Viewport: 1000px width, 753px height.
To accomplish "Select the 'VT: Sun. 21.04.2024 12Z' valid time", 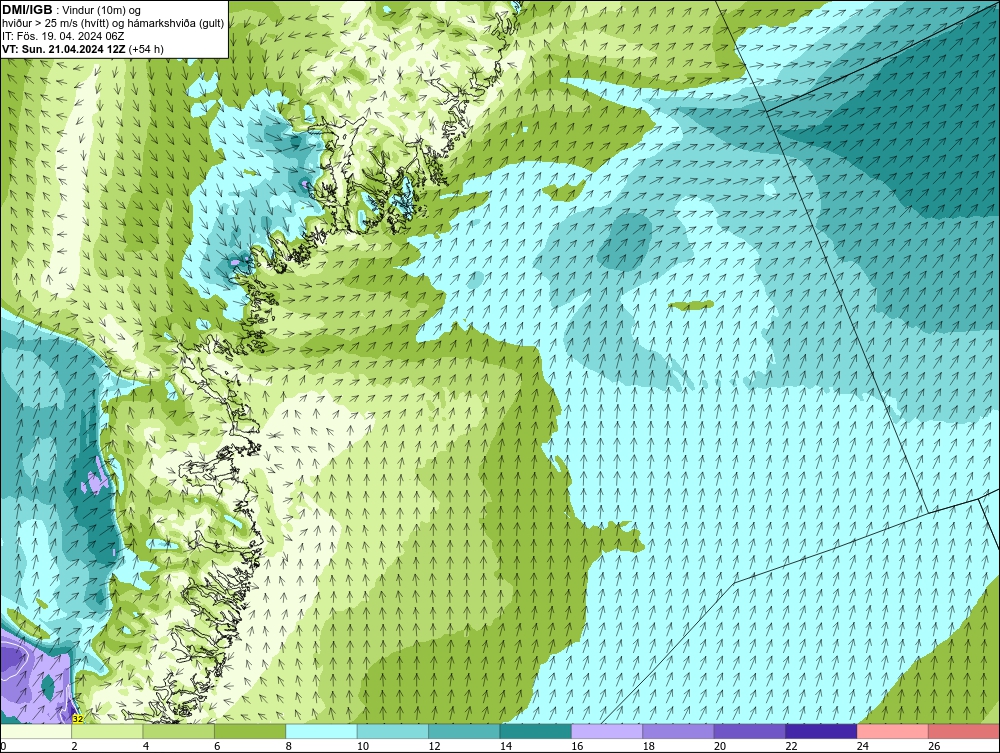I will pyautogui.click(x=64, y=49).
